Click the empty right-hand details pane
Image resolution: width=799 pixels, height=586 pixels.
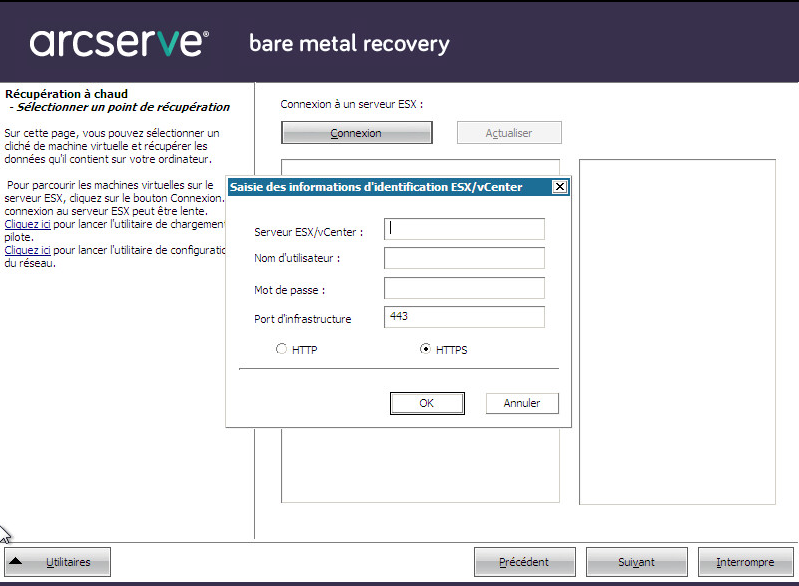pyautogui.click(x=677, y=332)
